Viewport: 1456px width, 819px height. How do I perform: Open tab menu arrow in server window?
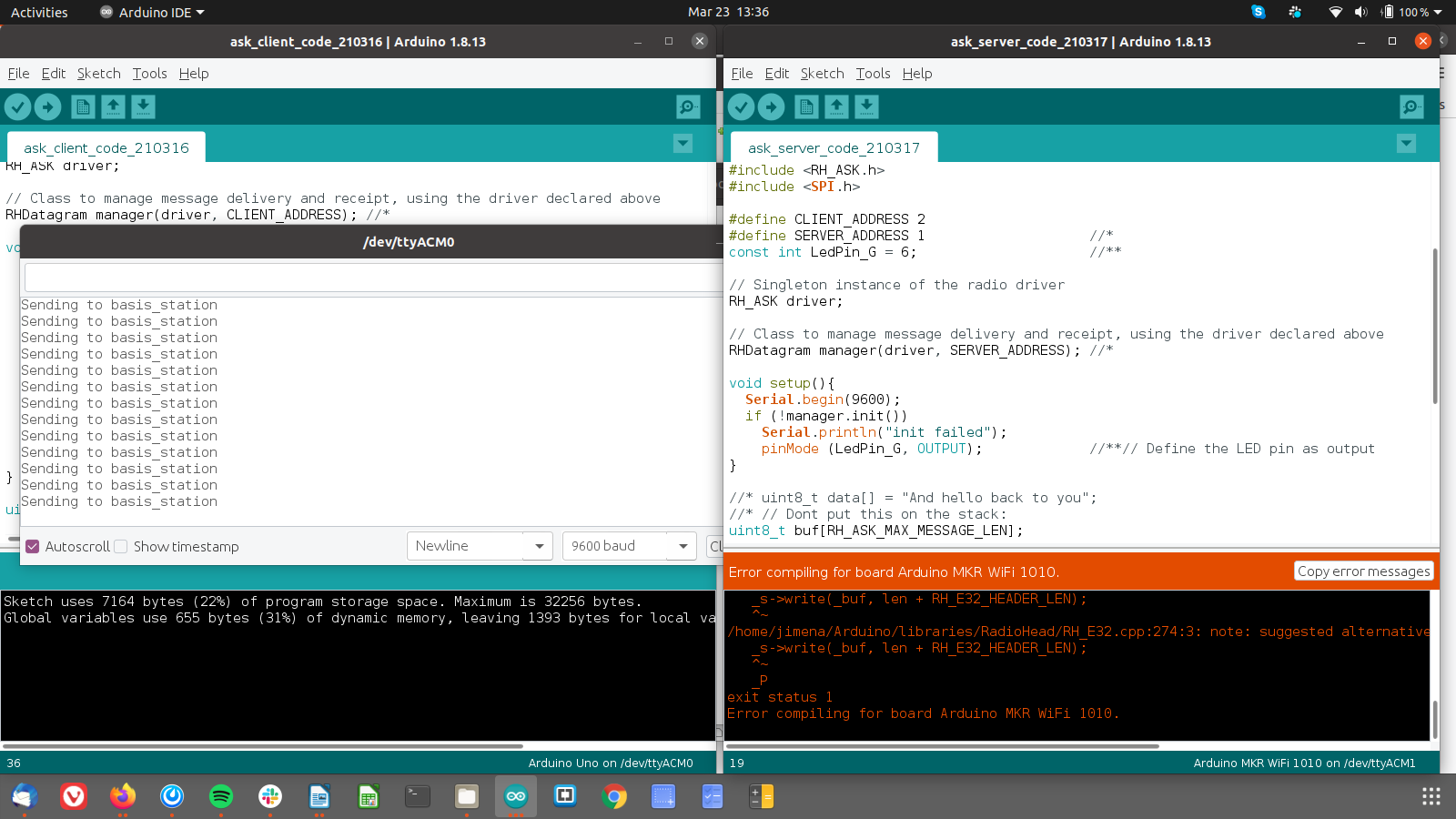(x=1406, y=144)
